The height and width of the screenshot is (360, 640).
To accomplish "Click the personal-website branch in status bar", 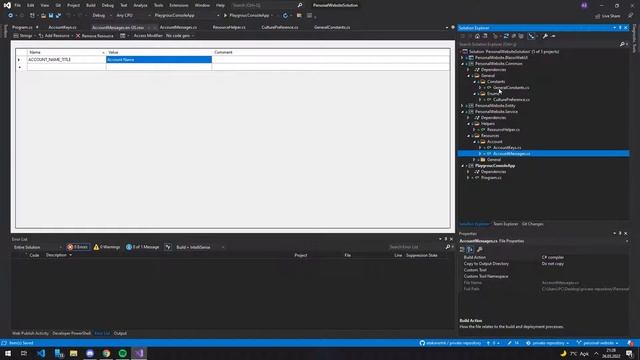I will (598, 343).
